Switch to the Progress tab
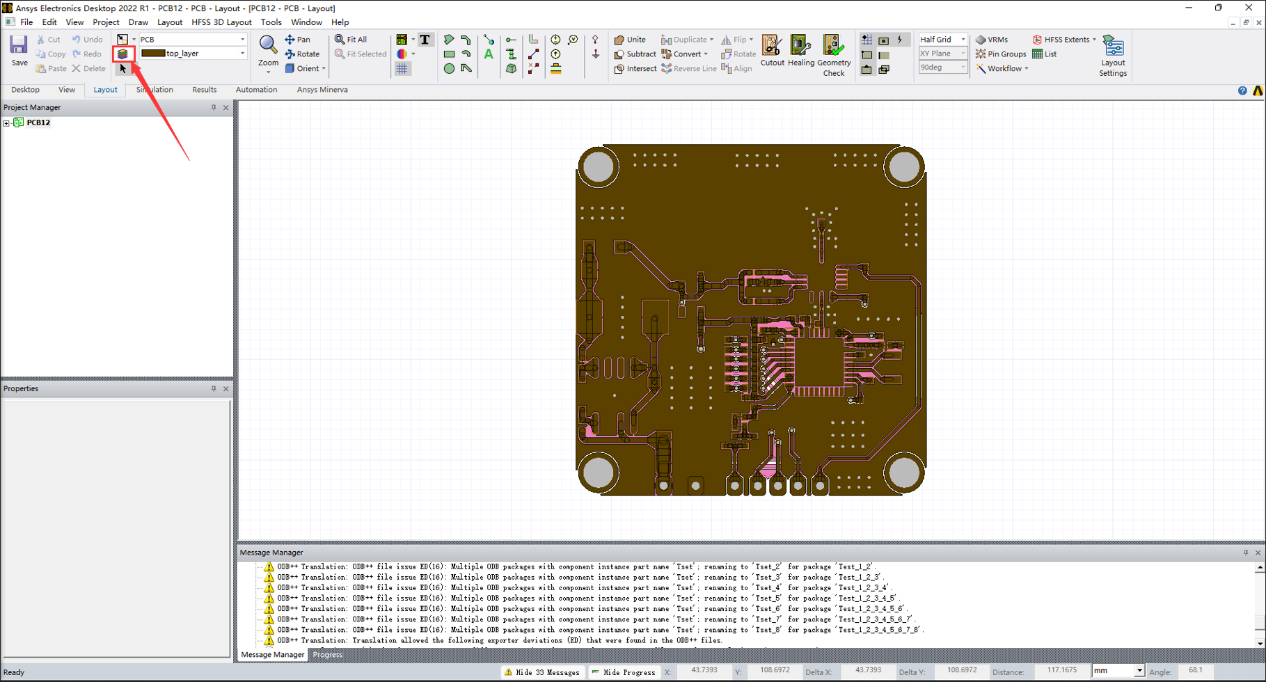This screenshot has height=682, width=1266. (327, 655)
